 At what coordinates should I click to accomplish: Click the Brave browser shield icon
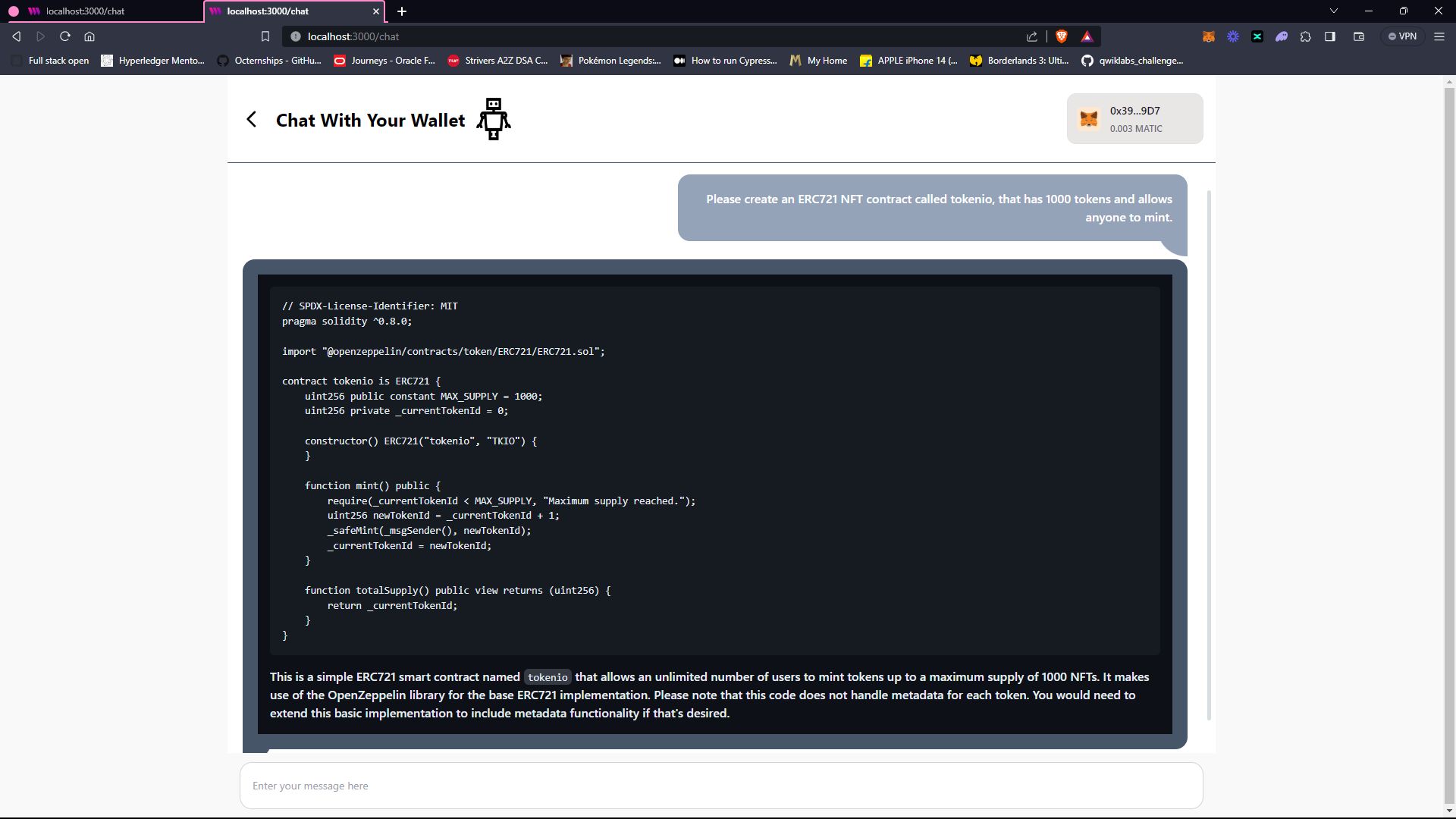pos(1063,36)
